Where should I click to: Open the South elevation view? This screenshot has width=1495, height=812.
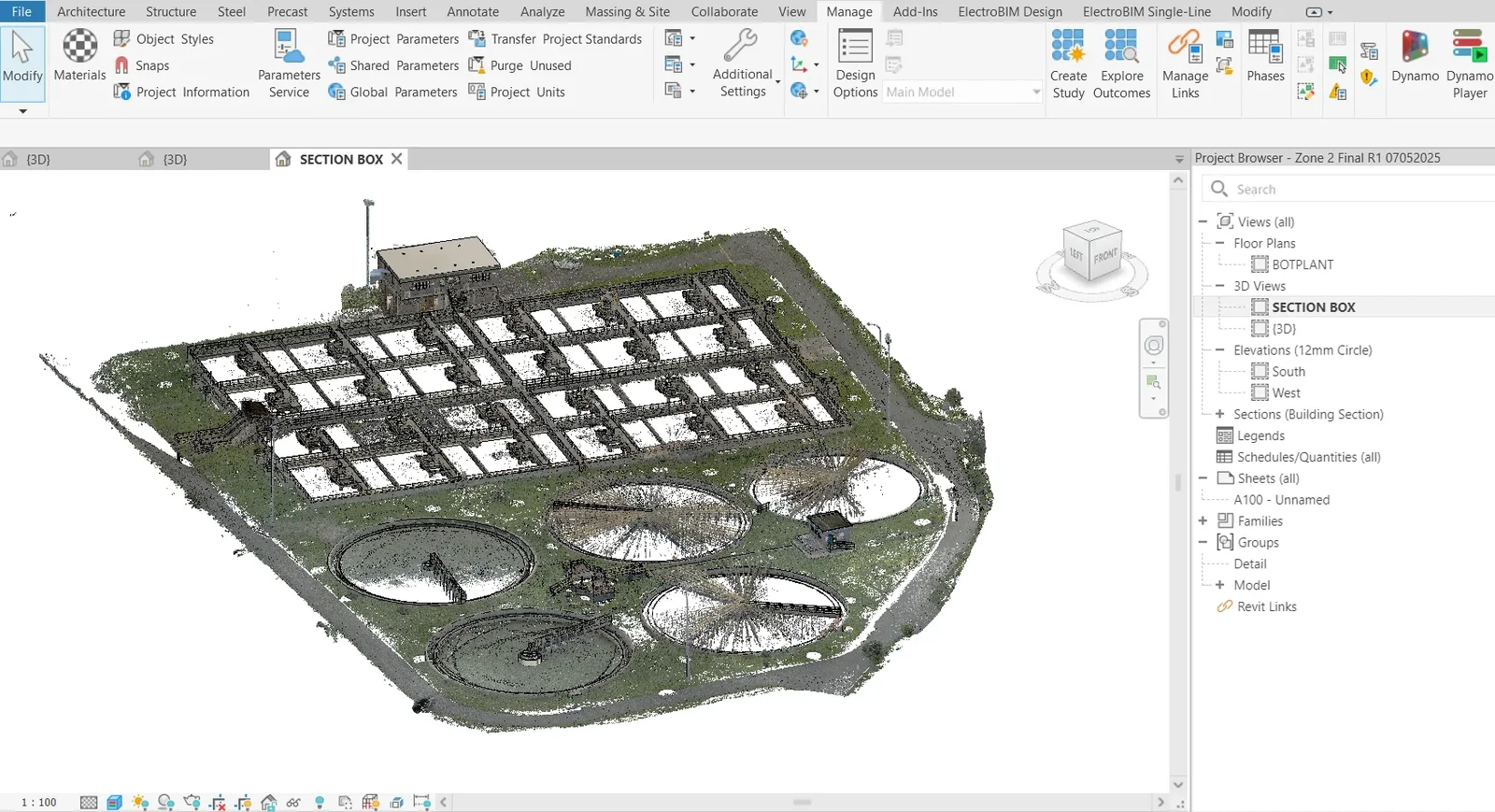tap(1288, 371)
